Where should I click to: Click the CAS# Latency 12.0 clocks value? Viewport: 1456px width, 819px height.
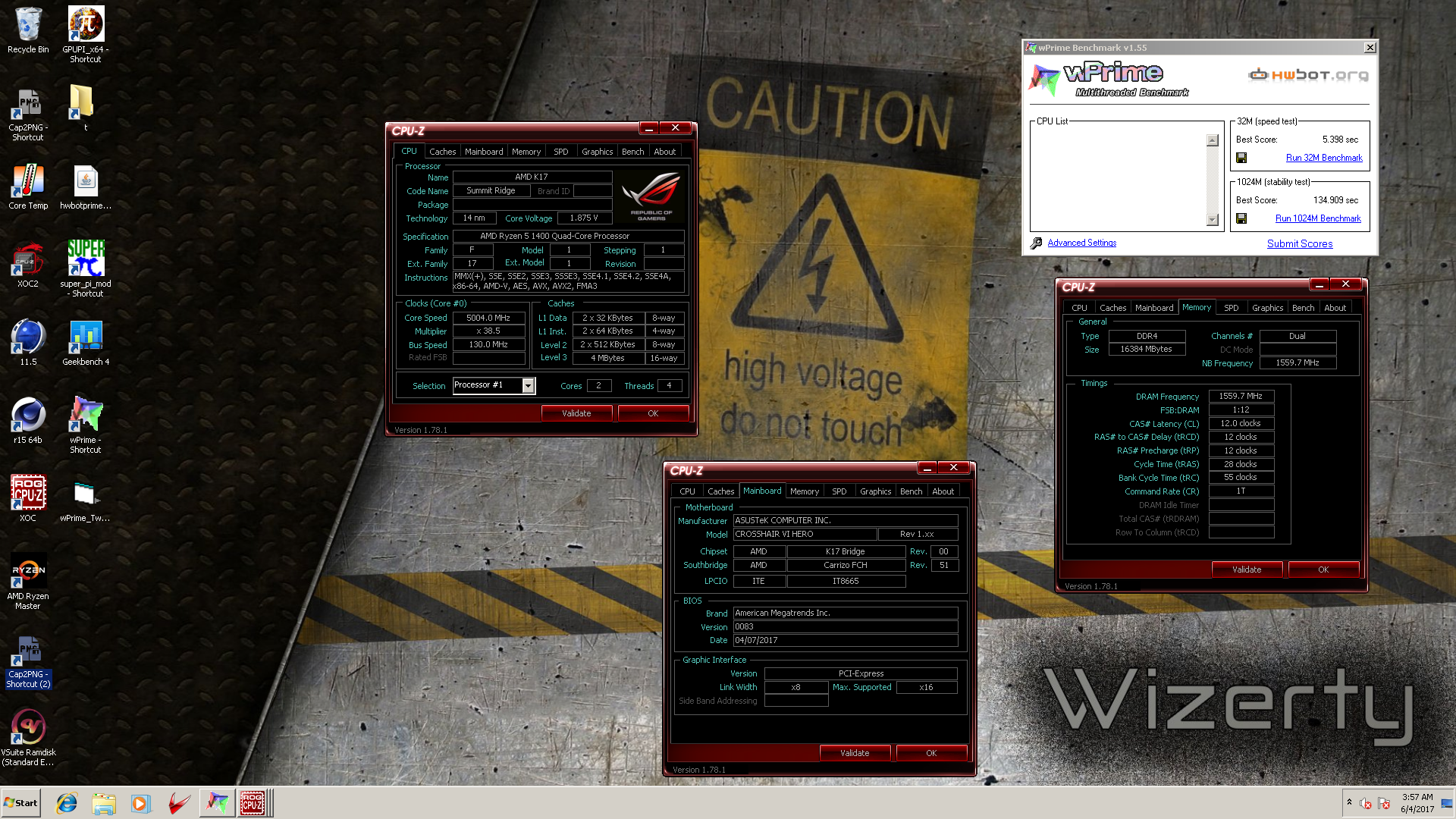tap(1241, 423)
